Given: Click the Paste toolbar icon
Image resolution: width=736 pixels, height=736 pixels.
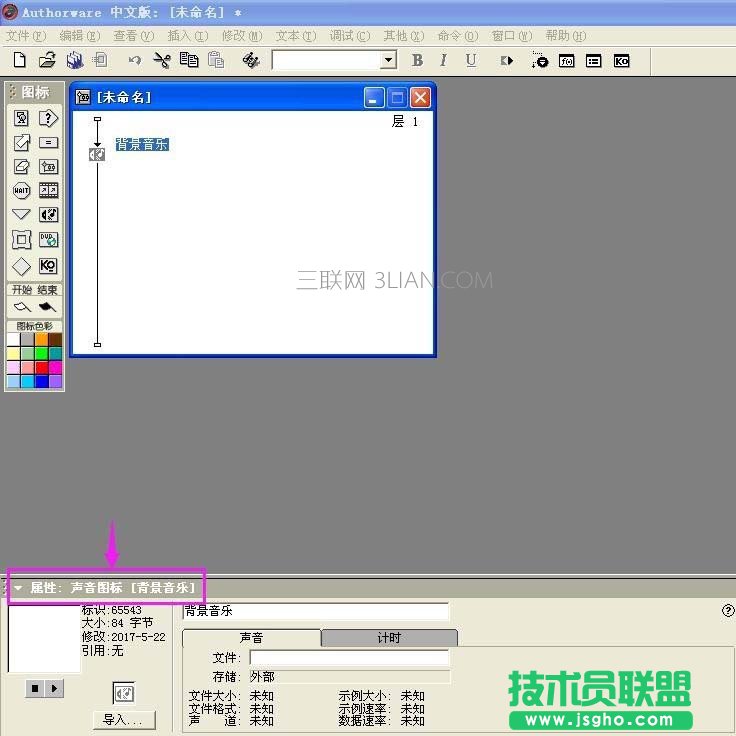Looking at the screenshot, I should point(216,60).
